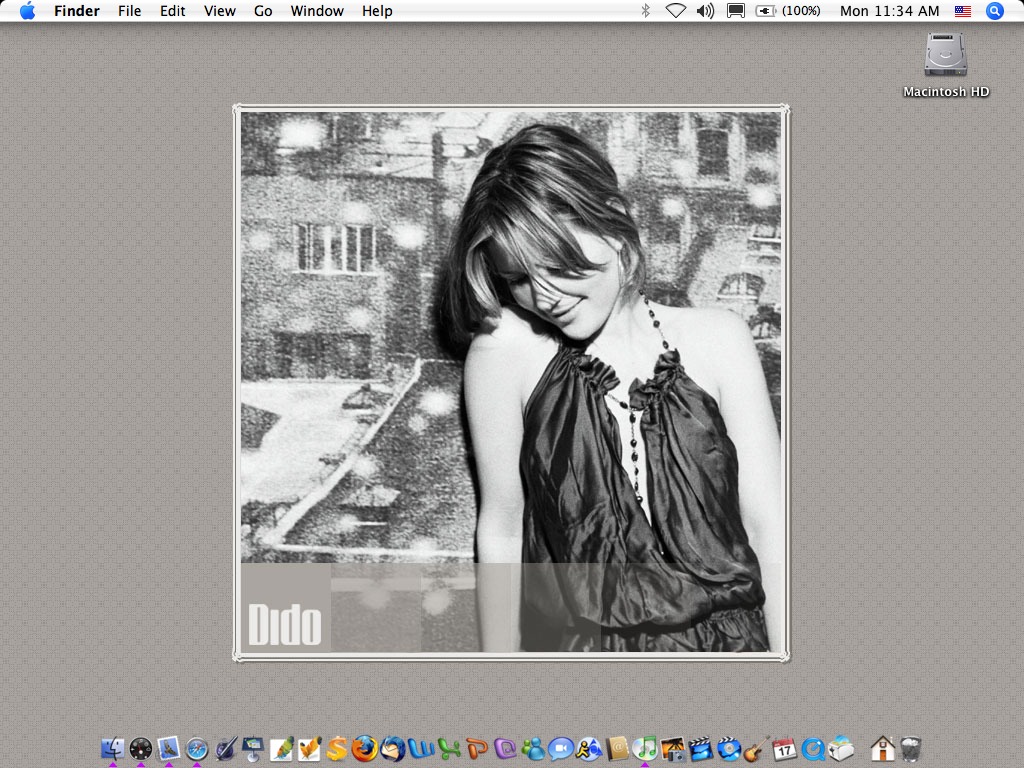1024x768 pixels.
Task: Open the File menu
Action: [x=129, y=10]
